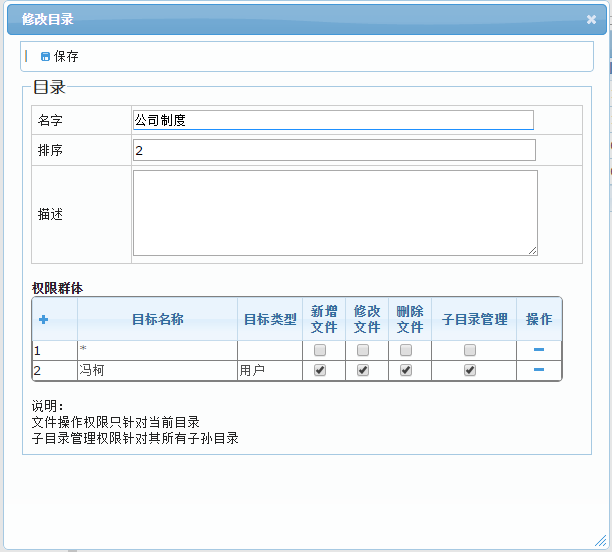Image resolution: width=612 pixels, height=552 pixels.
Task: Click the plus icon to add permission row
Action: pyautogui.click(x=43, y=319)
